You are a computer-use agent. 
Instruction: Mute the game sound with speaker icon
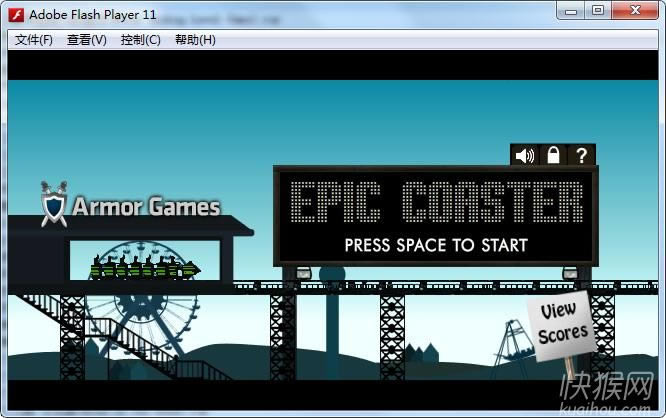click(525, 155)
